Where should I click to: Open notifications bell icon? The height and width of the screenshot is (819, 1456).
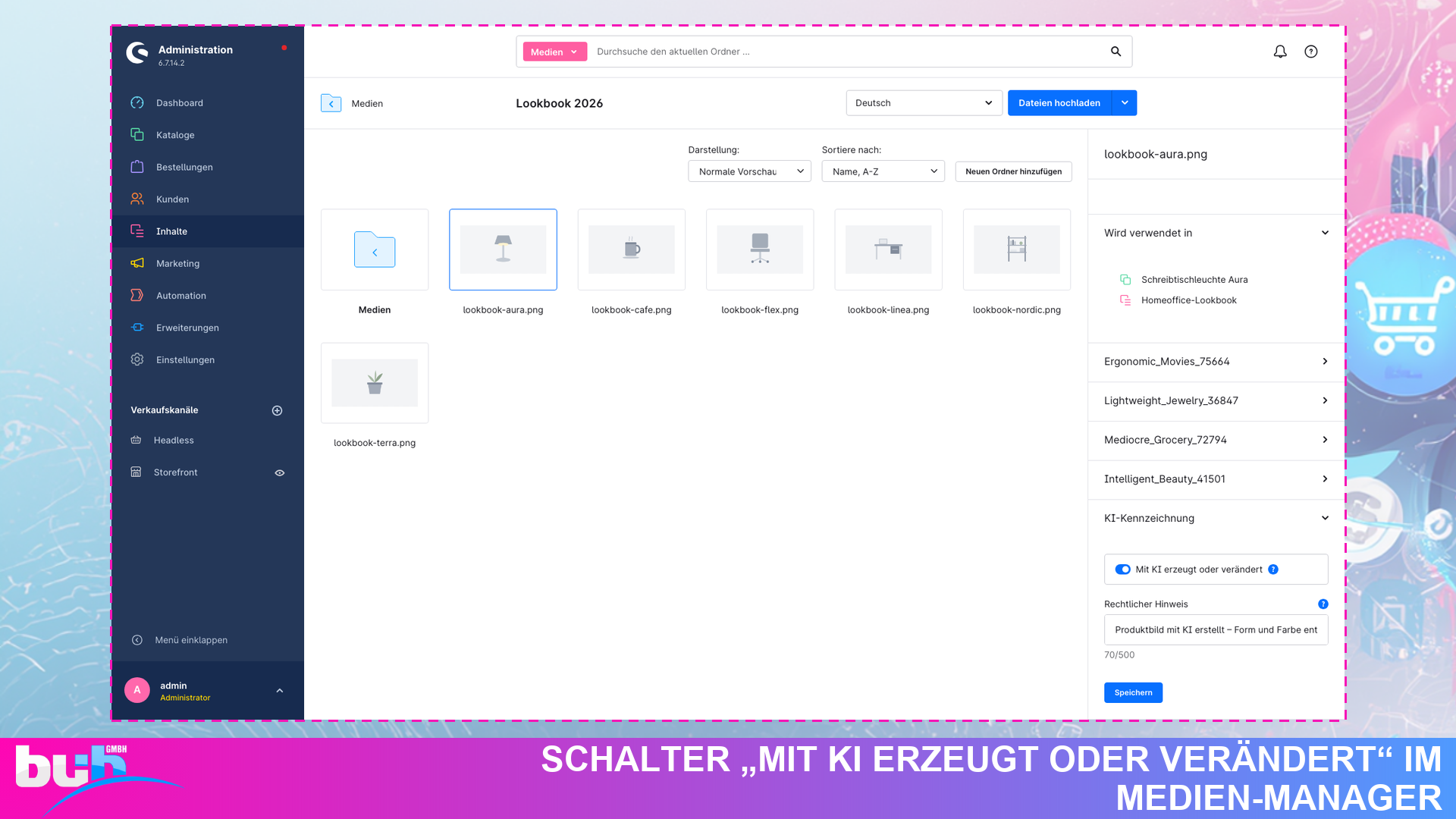pos(1280,52)
